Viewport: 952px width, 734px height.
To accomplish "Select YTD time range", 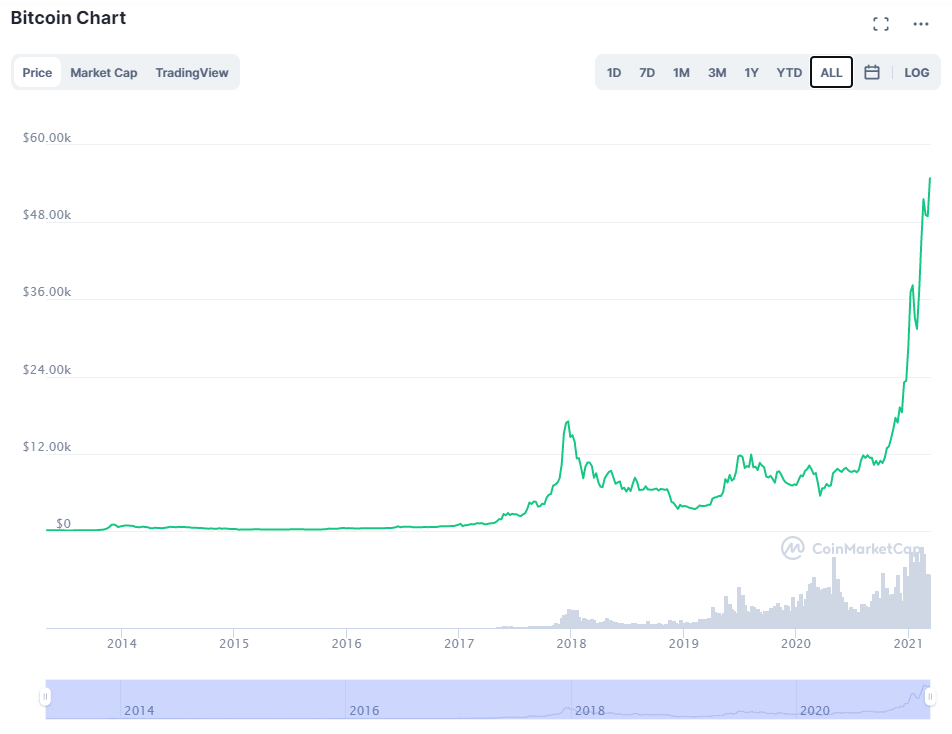I will (x=789, y=72).
